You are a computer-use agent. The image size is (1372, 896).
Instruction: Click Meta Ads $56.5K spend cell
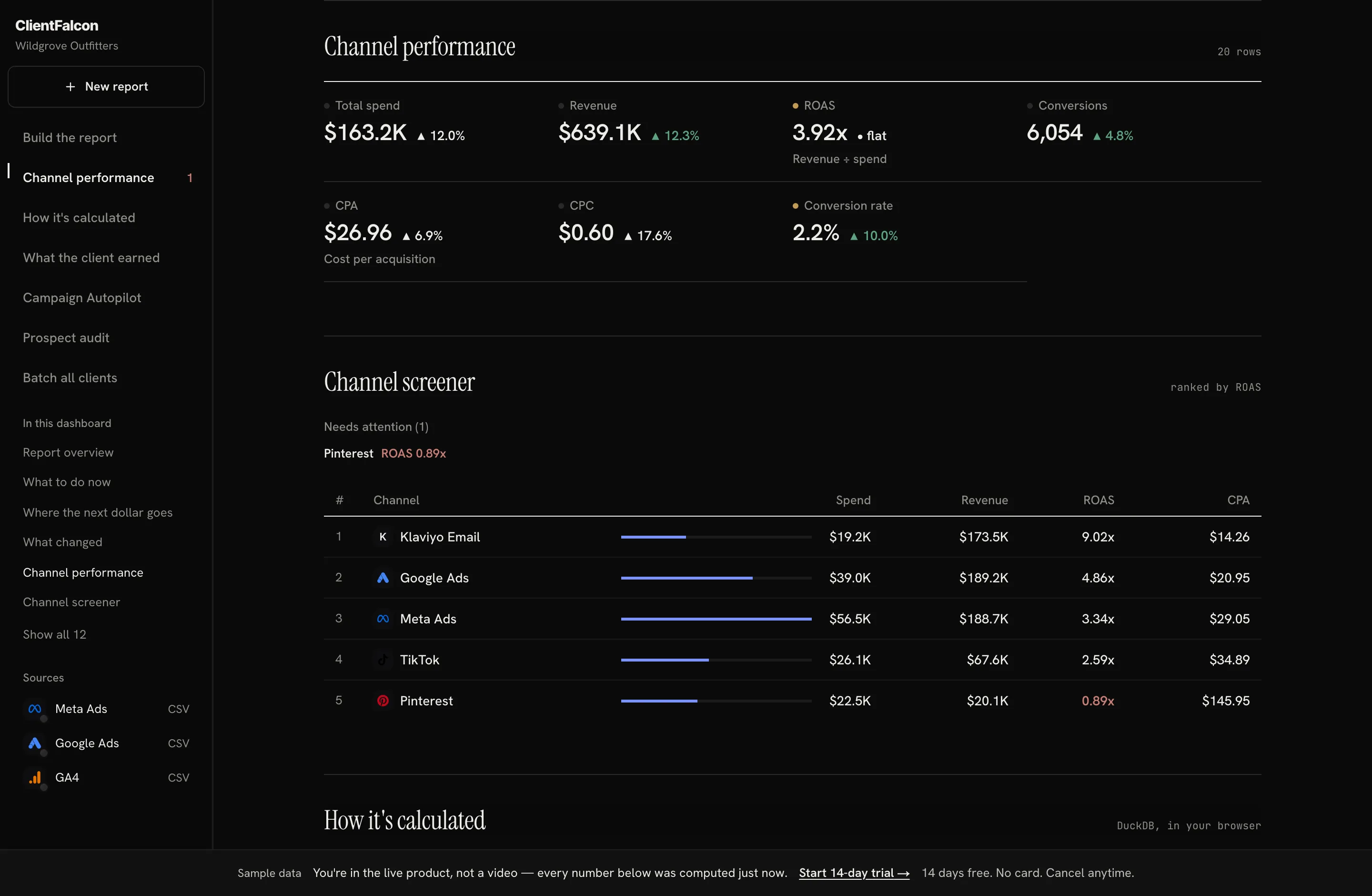pyautogui.click(x=850, y=619)
